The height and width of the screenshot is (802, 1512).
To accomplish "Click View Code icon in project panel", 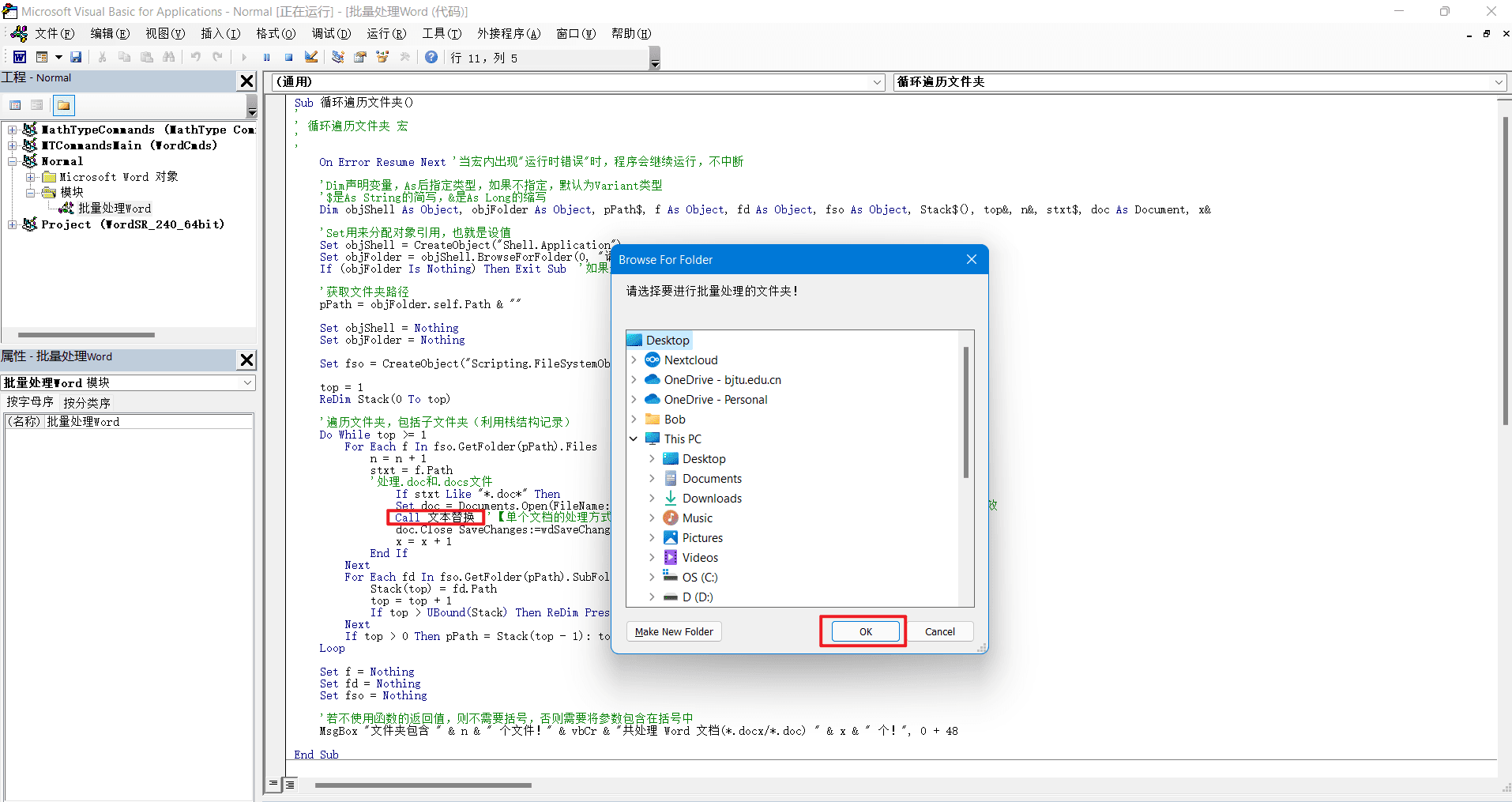I will [15, 105].
